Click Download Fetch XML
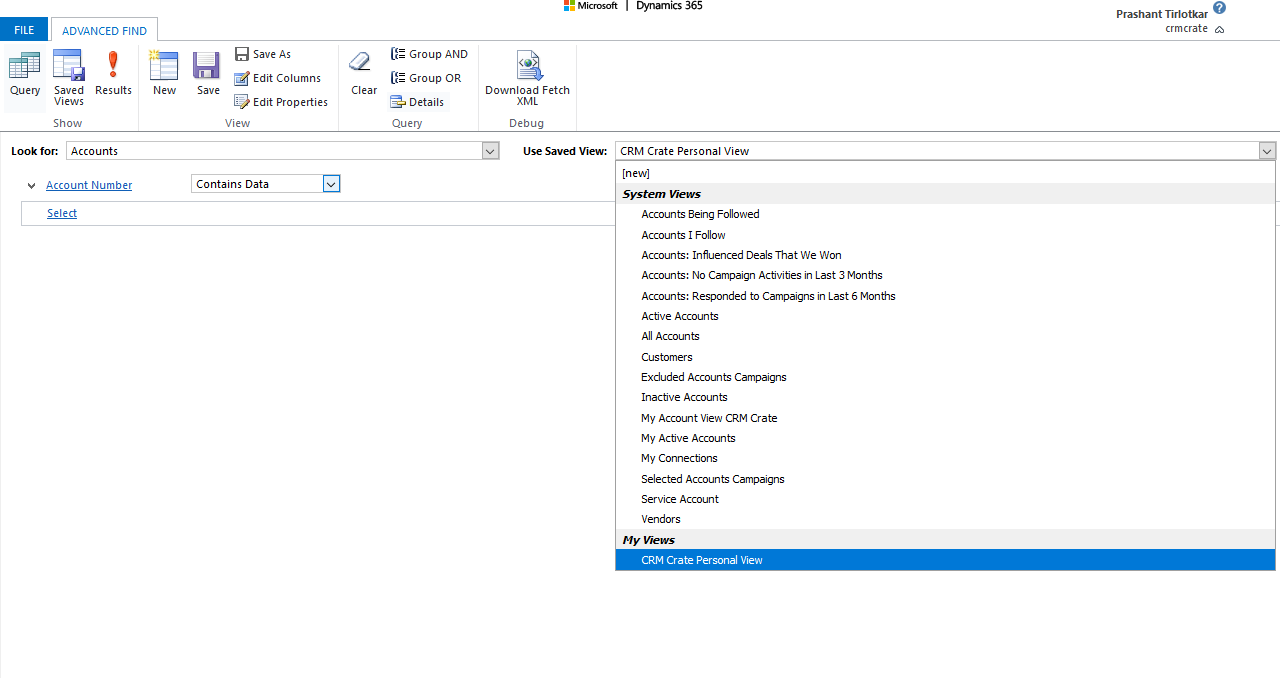Image resolution: width=1280 pixels, height=678 pixels. pos(527,75)
